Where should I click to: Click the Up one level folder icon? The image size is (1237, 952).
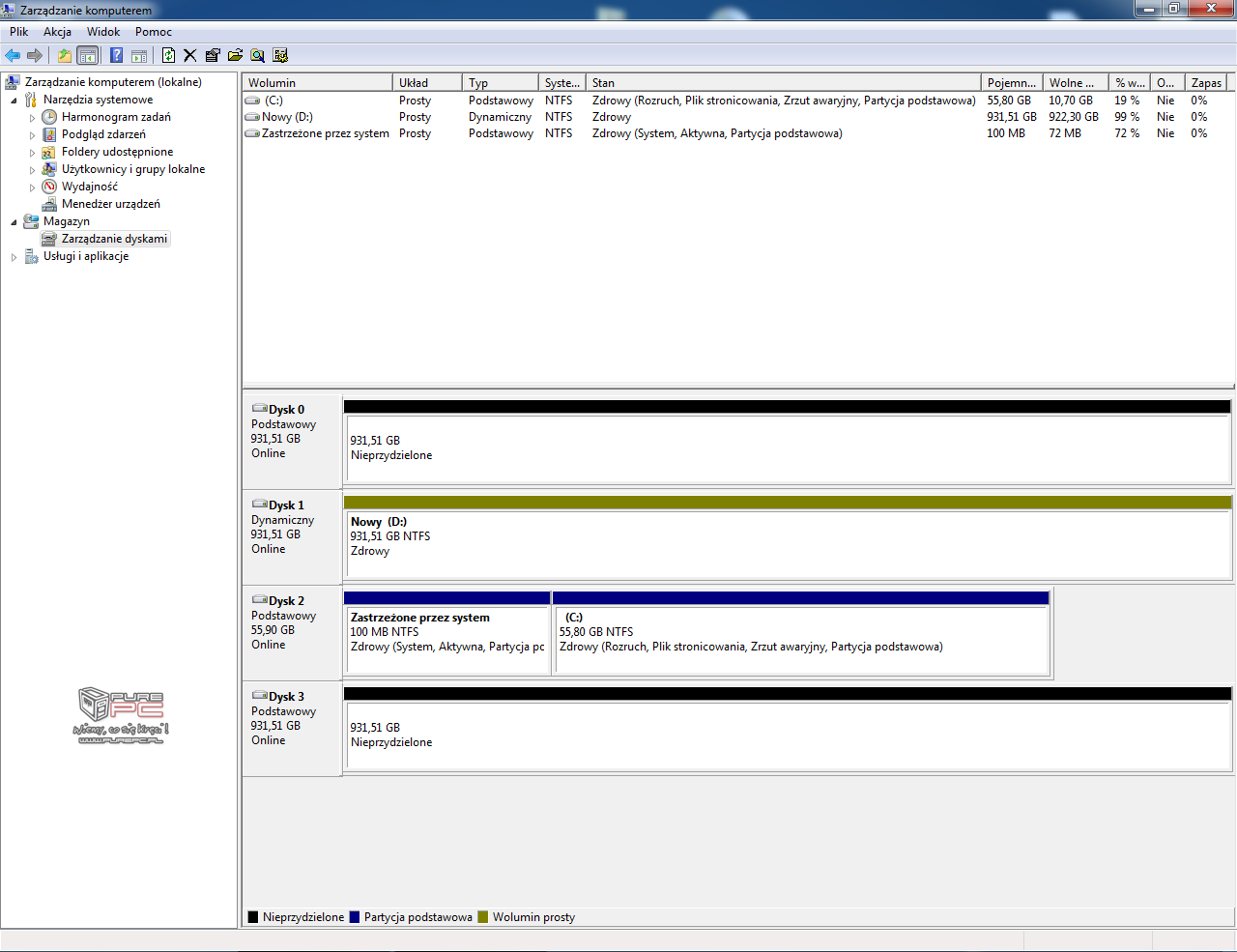coord(64,55)
